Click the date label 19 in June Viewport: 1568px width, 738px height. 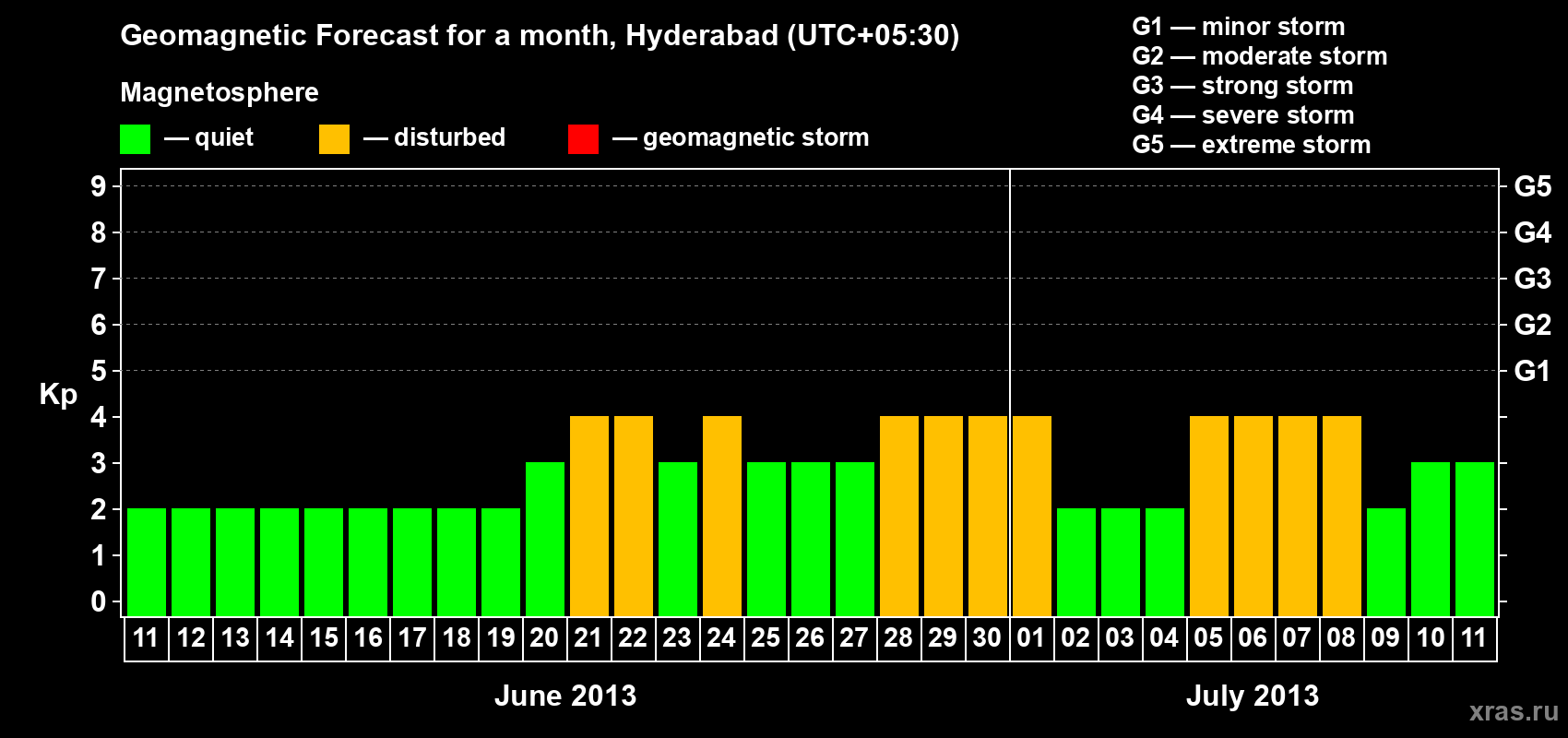point(501,637)
